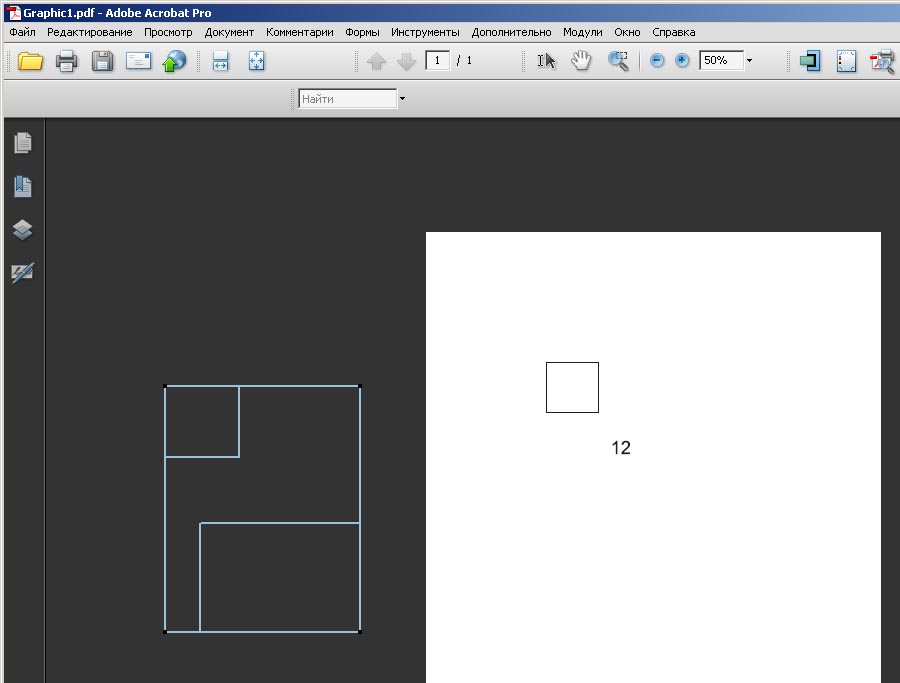
Task: Click the Найти search field
Action: pyautogui.click(x=347, y=99)
